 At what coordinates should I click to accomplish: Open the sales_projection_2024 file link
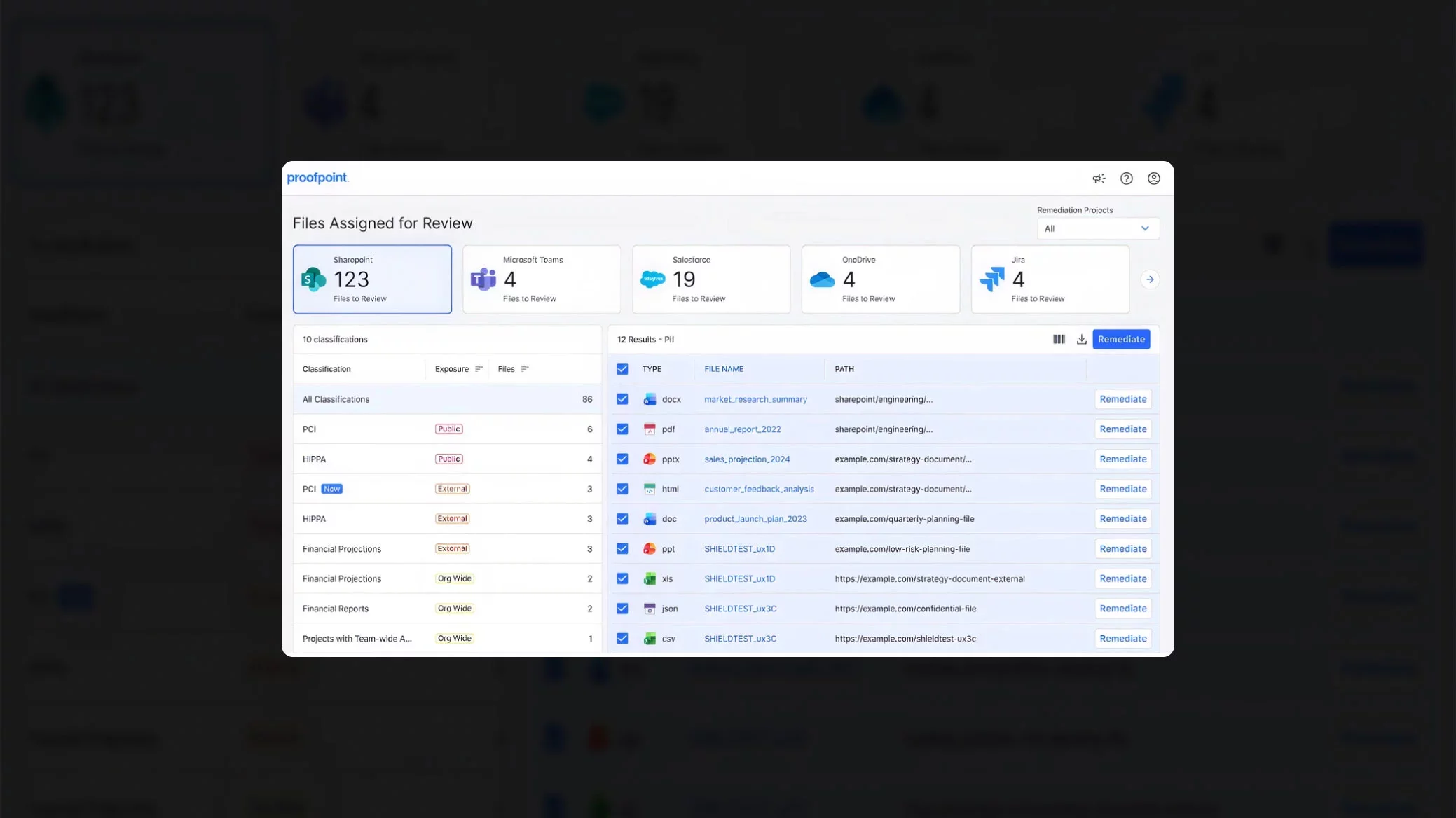(x=747, y=459)
